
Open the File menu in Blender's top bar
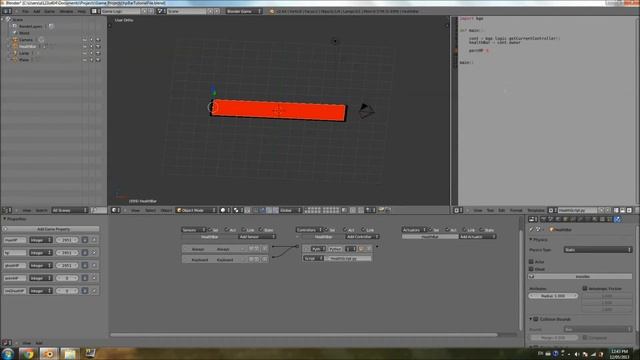point(25,11)
